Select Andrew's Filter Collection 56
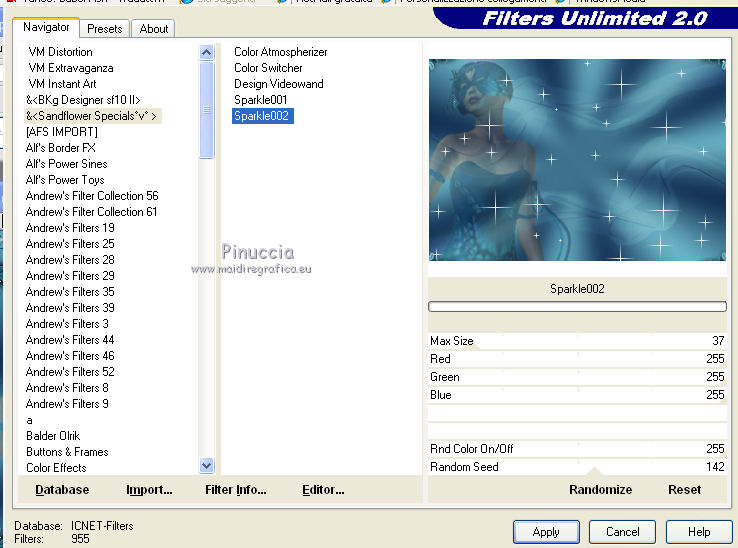The height and width of the screenshot is (548, 738). click(92, 196)
